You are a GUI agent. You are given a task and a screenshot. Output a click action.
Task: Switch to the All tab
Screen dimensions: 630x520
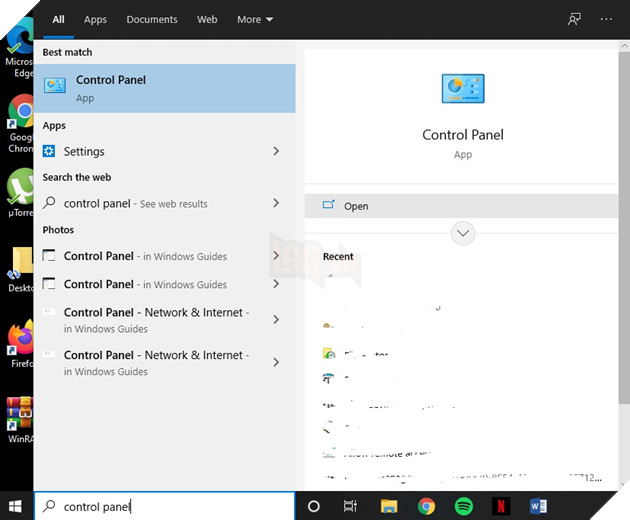(x=58, y=19)
